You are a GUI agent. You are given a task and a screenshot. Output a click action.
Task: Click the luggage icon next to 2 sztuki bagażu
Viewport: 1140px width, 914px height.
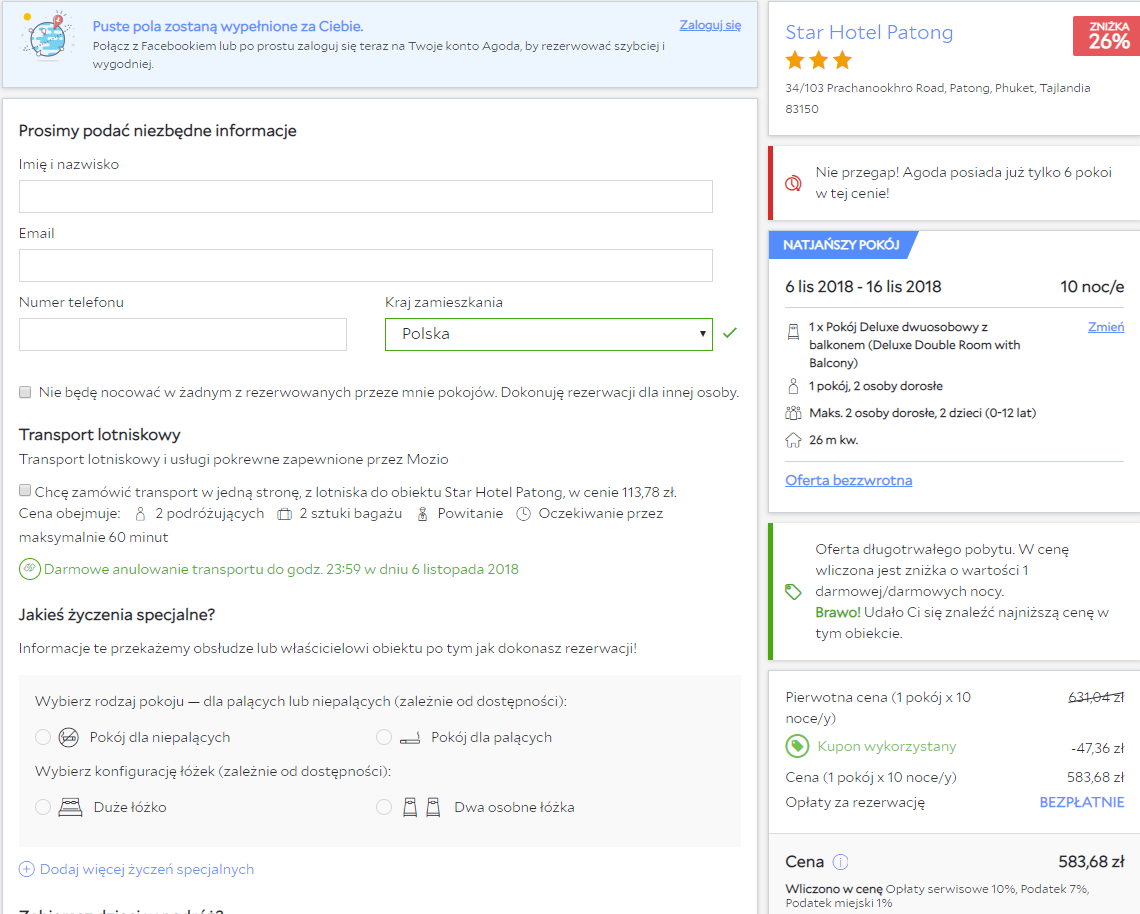284,514
